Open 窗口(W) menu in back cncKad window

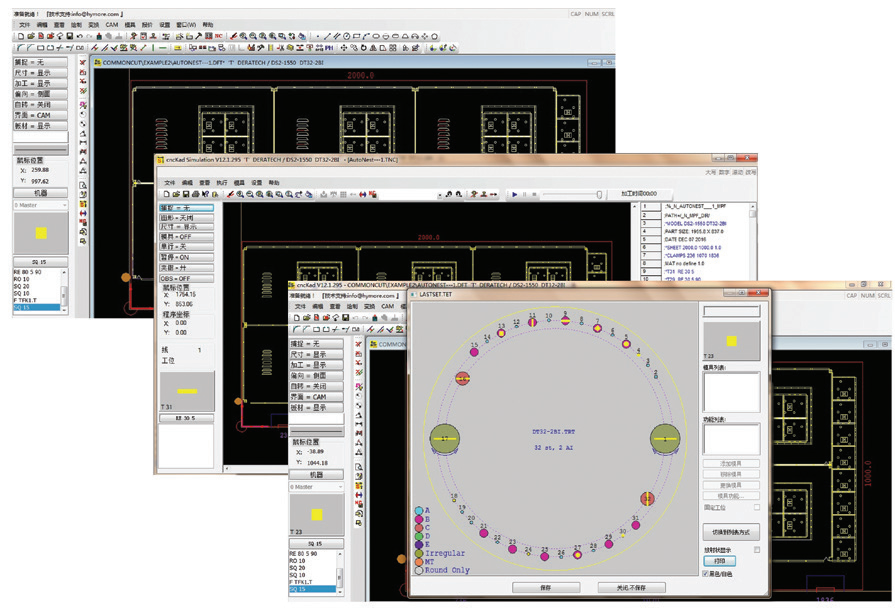coord(186,25)
